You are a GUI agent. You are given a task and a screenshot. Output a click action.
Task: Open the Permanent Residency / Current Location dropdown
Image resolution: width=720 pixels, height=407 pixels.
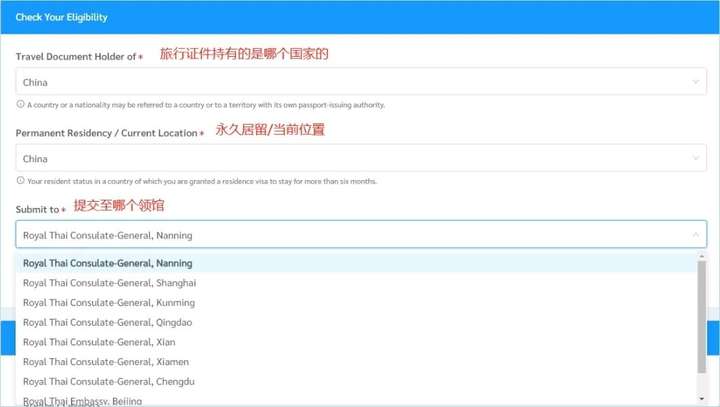pos(361,158)
